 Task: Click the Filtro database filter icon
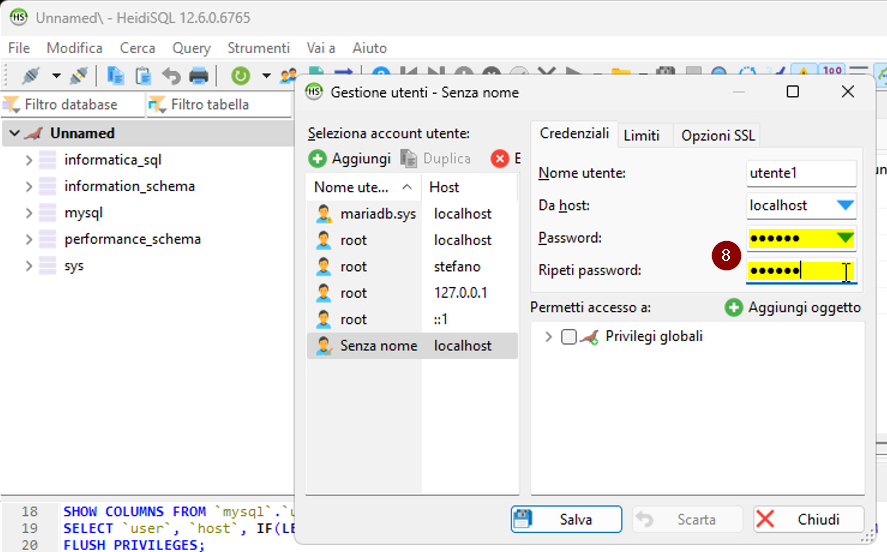11,104
